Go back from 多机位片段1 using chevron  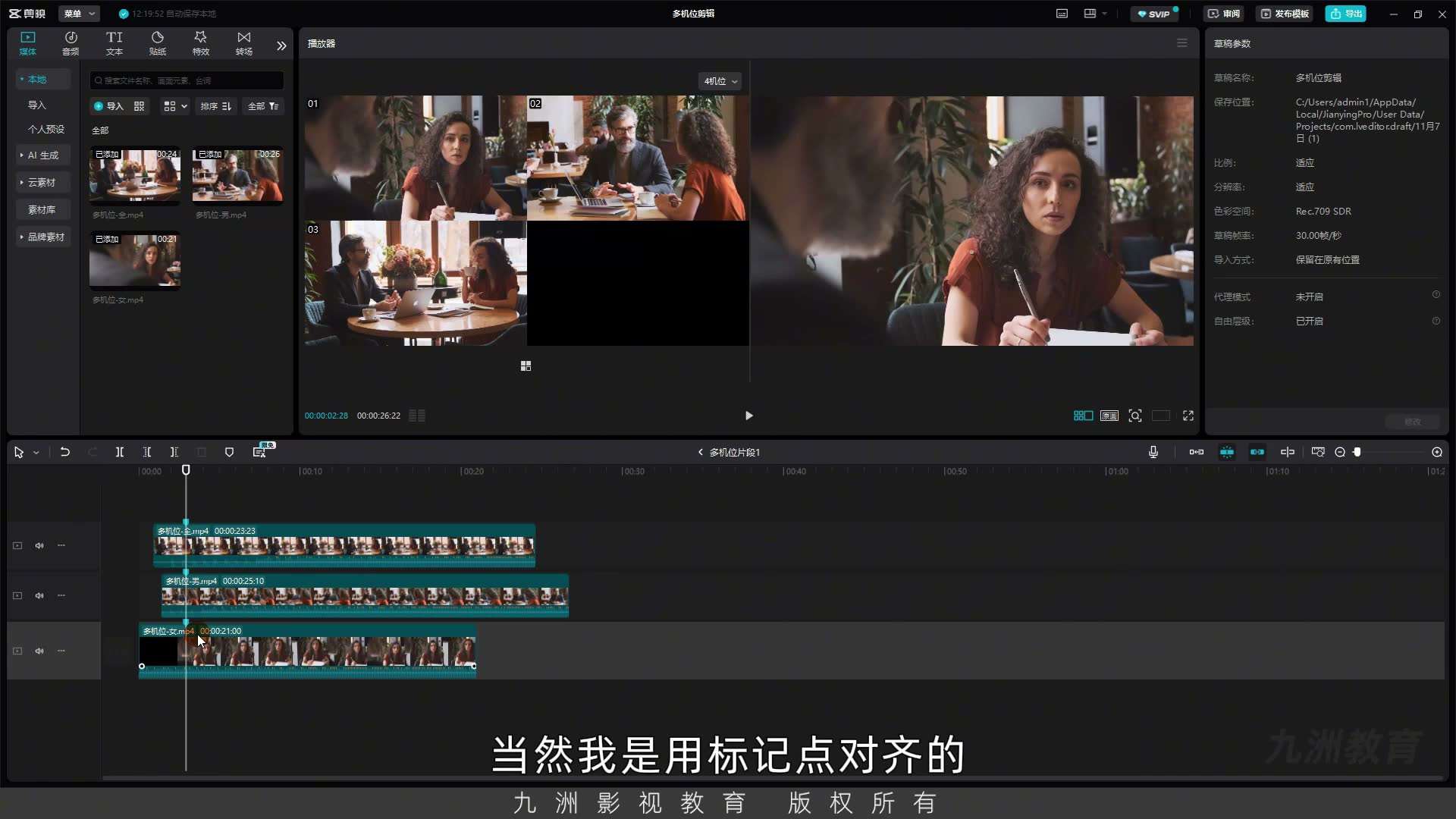coord(700,452)
